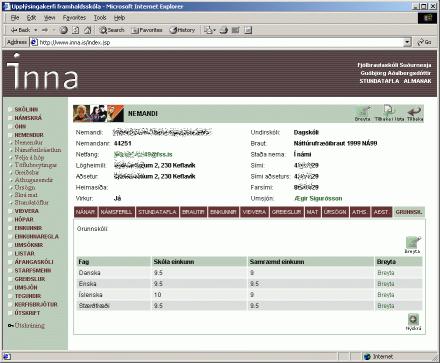This screenshot has height=363, width=440.
Task: Click the Internet zone icon in status bar
Action: (367, 357)
